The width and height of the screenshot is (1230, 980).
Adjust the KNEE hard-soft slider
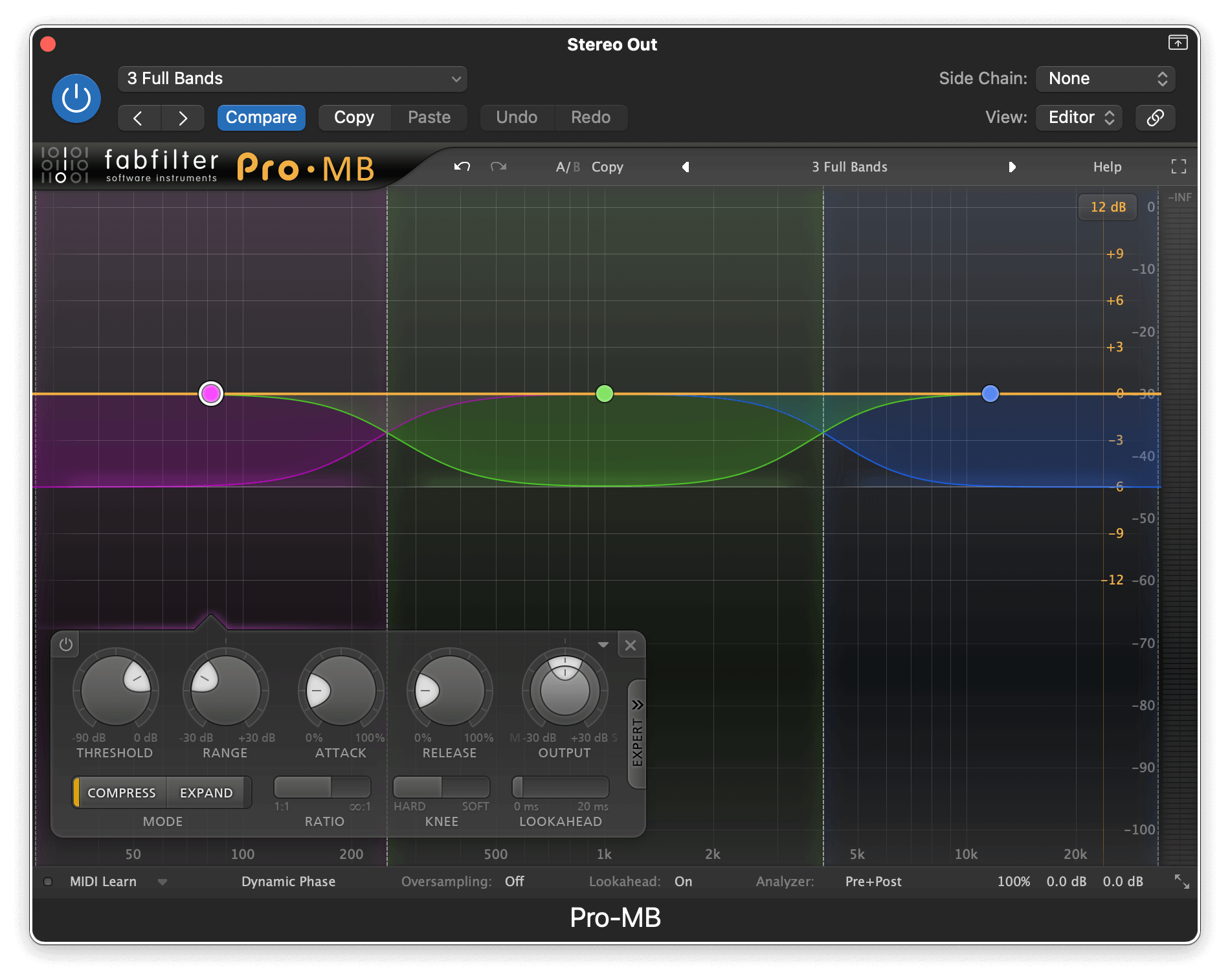[x=442, y=788]
